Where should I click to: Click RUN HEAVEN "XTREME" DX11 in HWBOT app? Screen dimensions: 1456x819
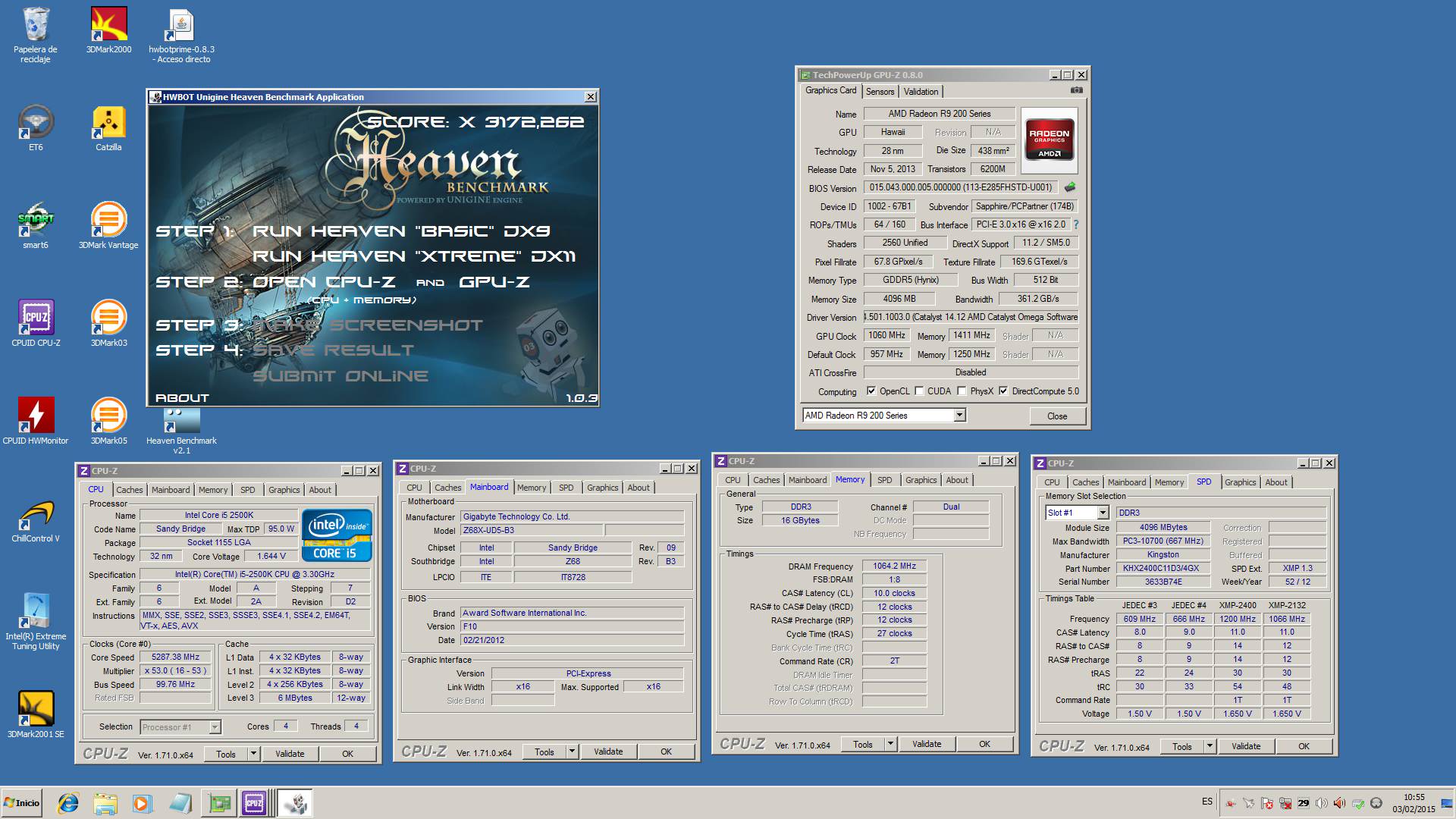coord(414,256)
